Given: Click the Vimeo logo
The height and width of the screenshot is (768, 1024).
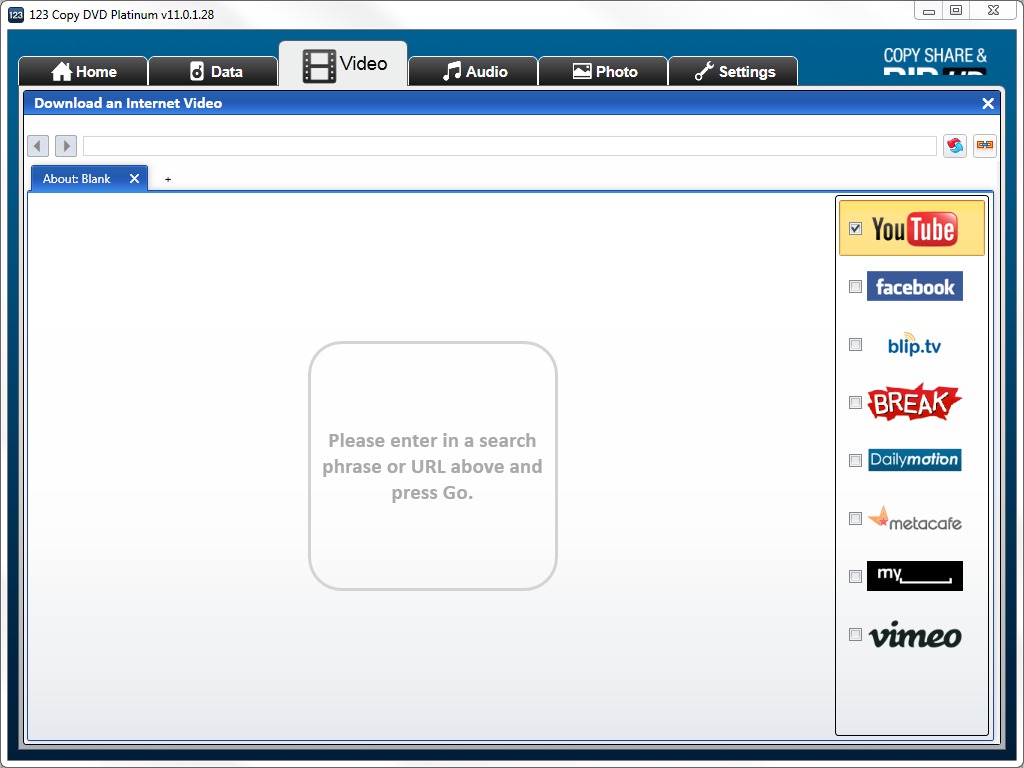Looking at the screenshot, I should click(x=914, y=635).
